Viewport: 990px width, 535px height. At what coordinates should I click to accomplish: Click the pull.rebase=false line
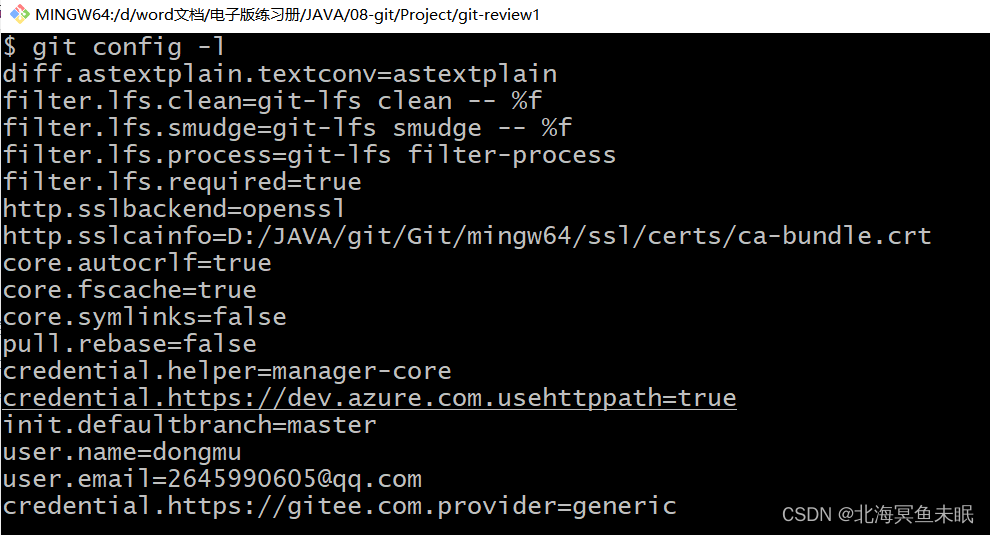point(129,344)
